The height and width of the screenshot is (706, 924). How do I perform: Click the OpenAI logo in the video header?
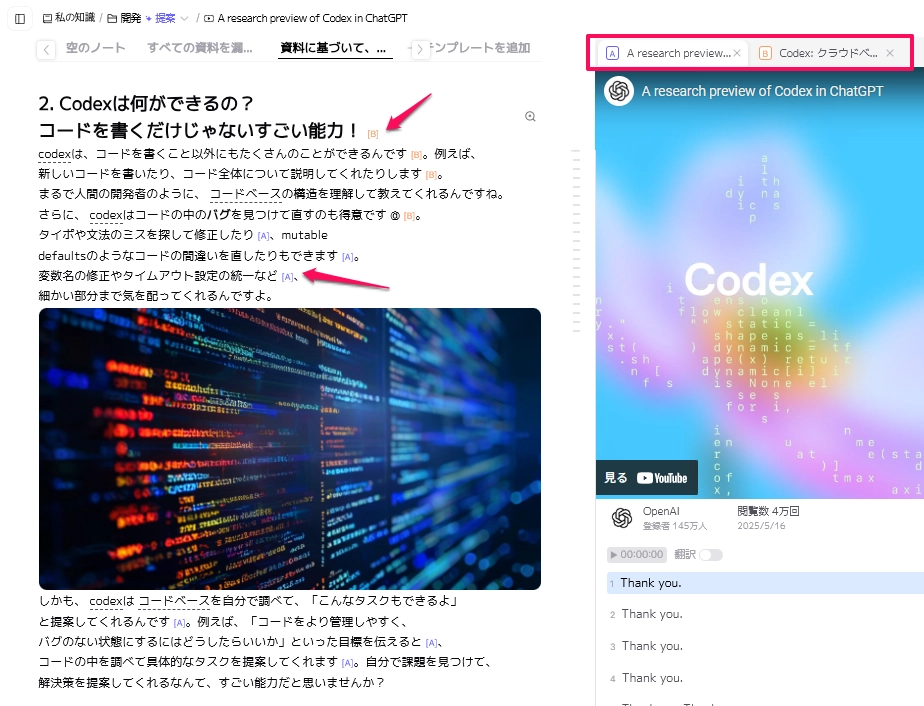(619, 91)
